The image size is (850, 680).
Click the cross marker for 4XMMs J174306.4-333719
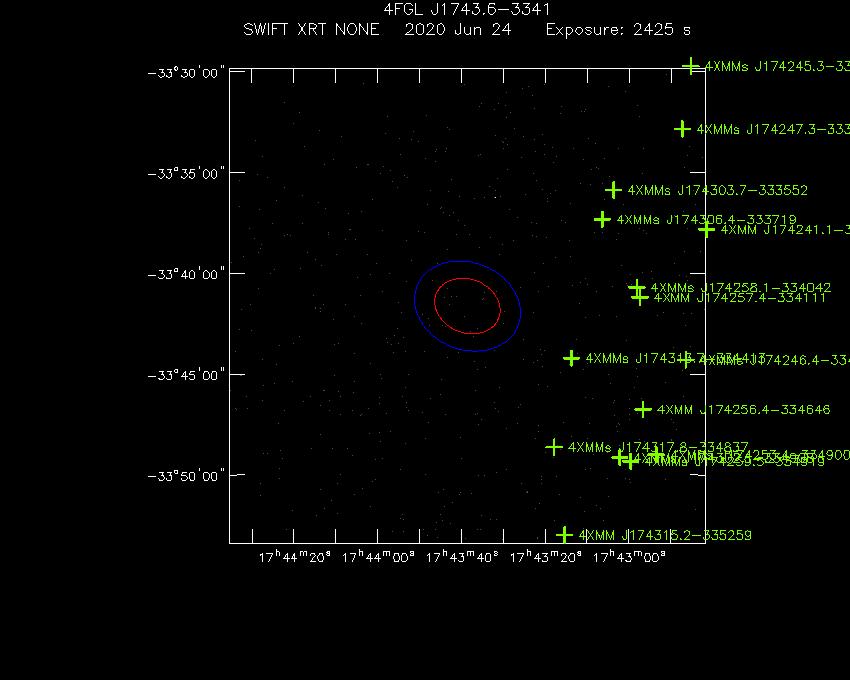tap(602, 220)
